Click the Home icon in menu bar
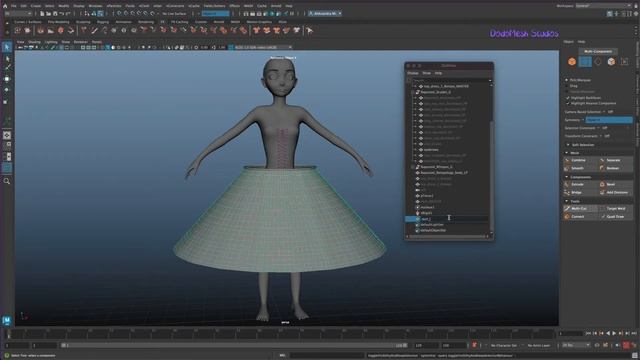The width and height of the screenshot is (640, 360). coord(5,6)
